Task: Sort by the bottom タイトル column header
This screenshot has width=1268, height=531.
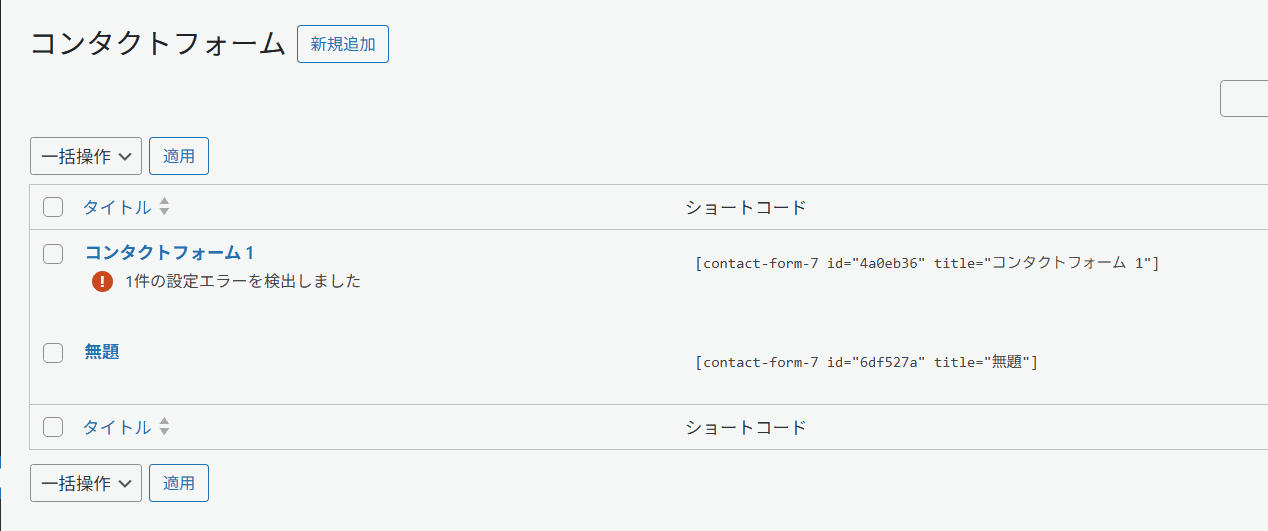Action: coord(117,427)
